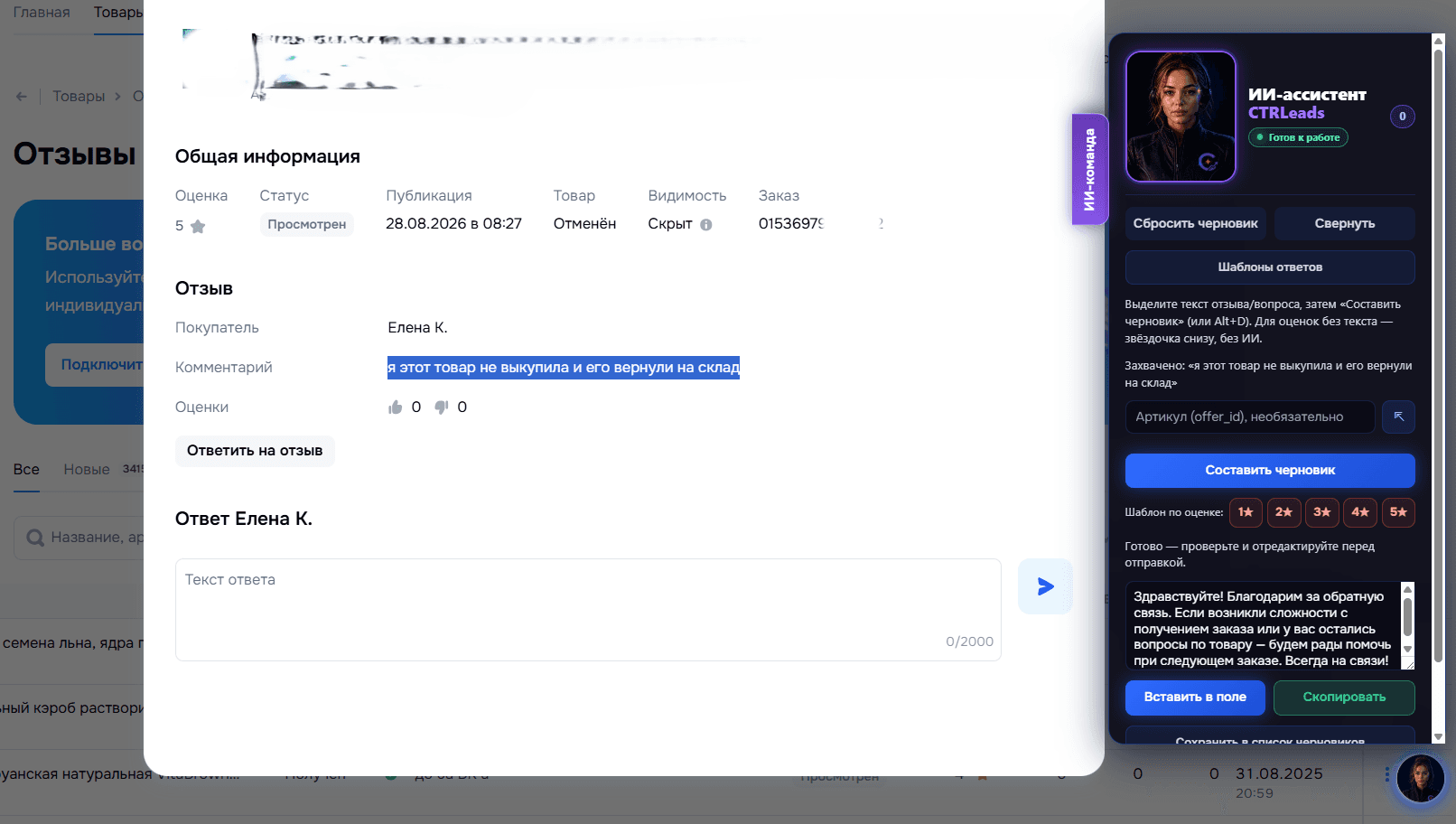Focus the Текст ответа reply field
Viewport: 1456px width, 824px height.
coord(588,610)
